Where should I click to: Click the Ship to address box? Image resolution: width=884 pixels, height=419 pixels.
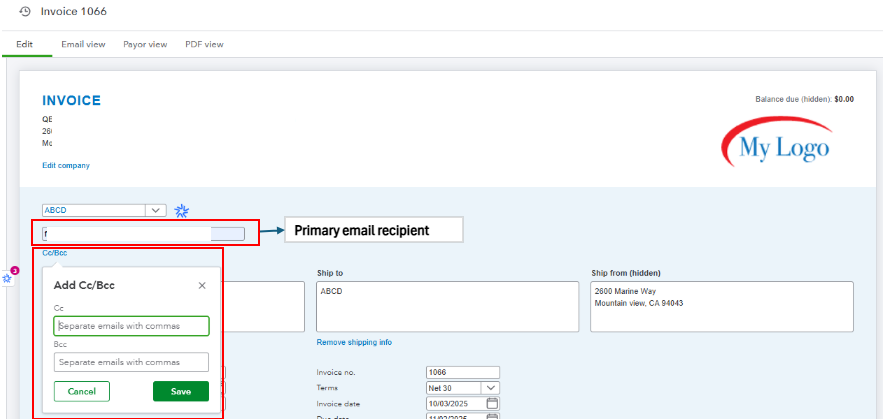(448, 307)
